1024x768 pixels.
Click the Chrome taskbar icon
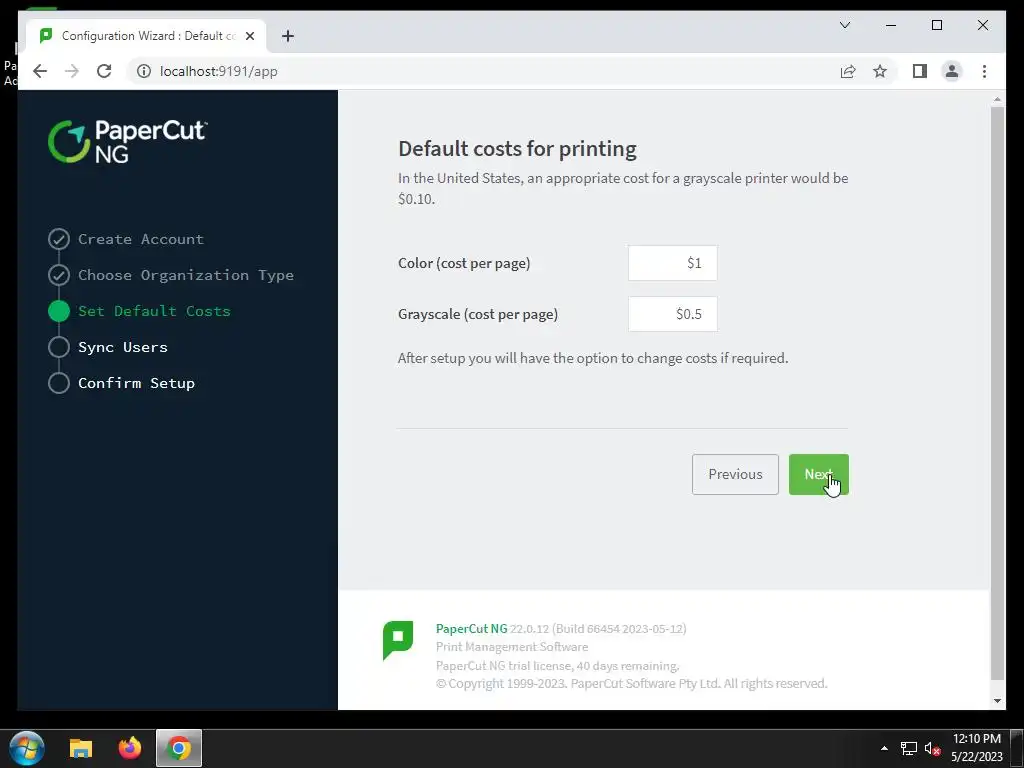tap(179, 748)
